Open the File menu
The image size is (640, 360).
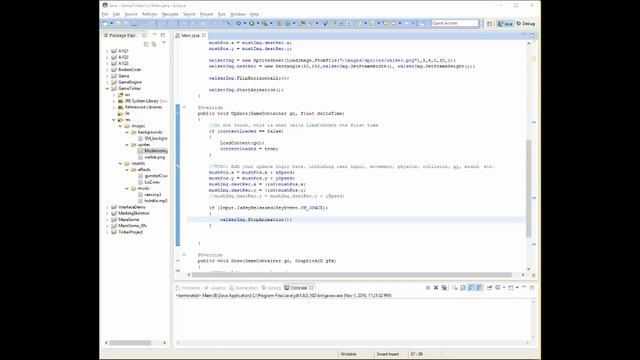point(105,14)
